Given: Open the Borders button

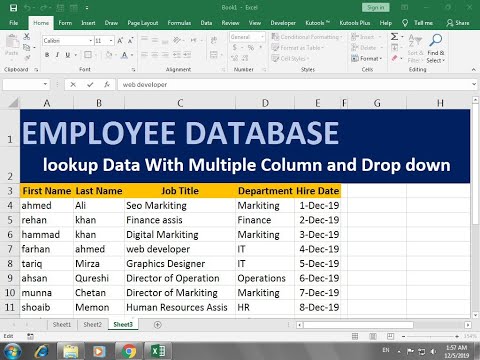Looking at the screenshot, I should click(x=88, y=55).
